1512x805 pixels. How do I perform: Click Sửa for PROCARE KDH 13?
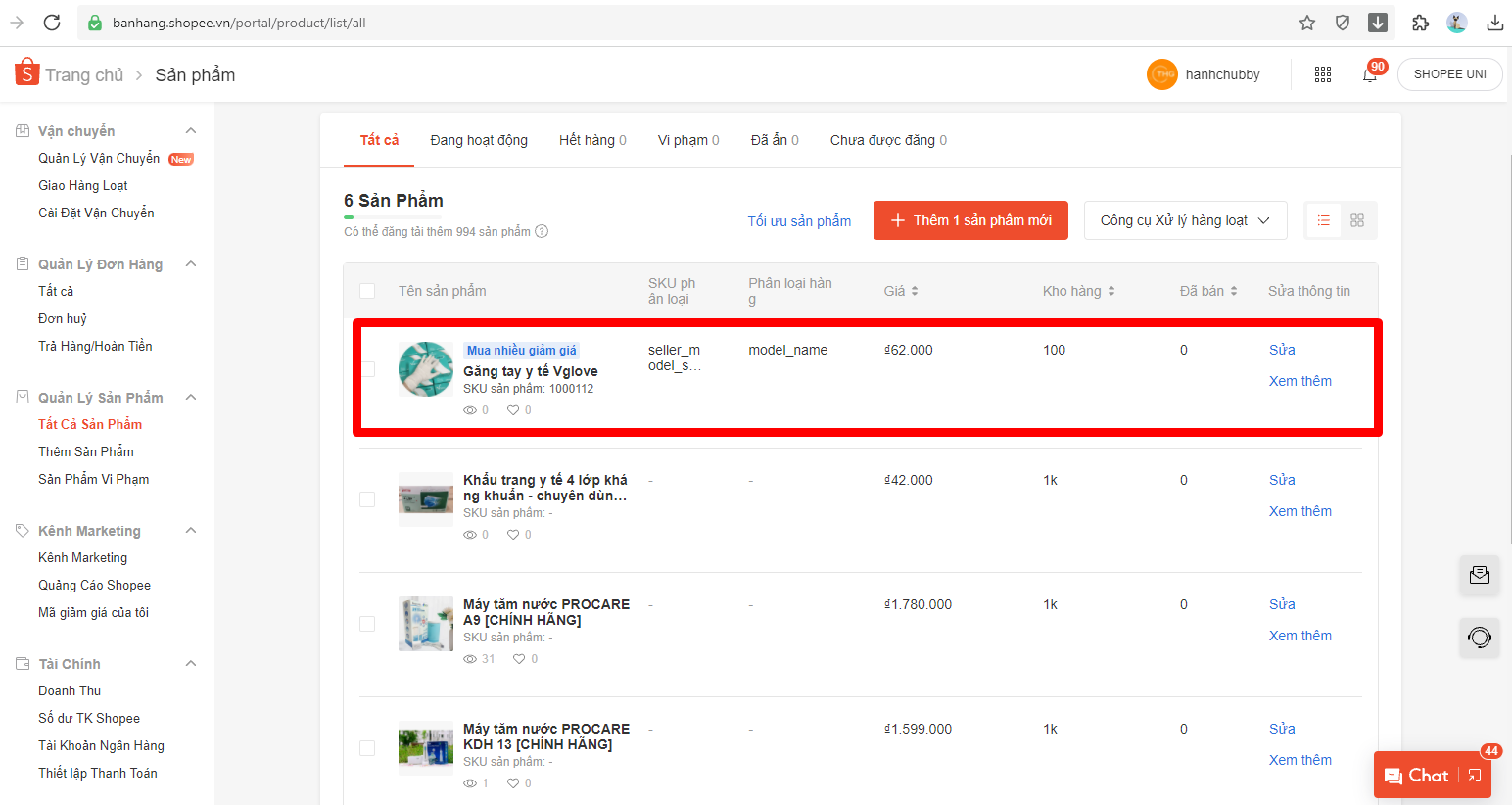(x=1282, y=729)
